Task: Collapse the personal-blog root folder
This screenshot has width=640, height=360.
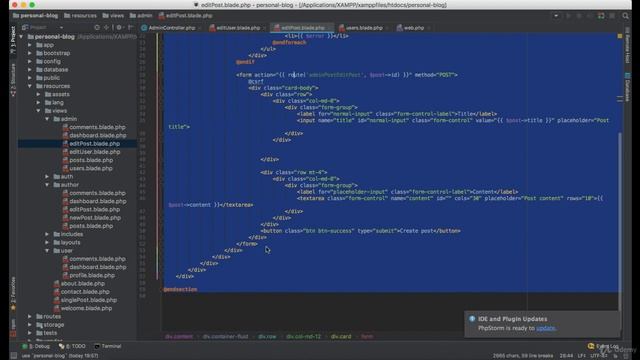Action: 21,37
